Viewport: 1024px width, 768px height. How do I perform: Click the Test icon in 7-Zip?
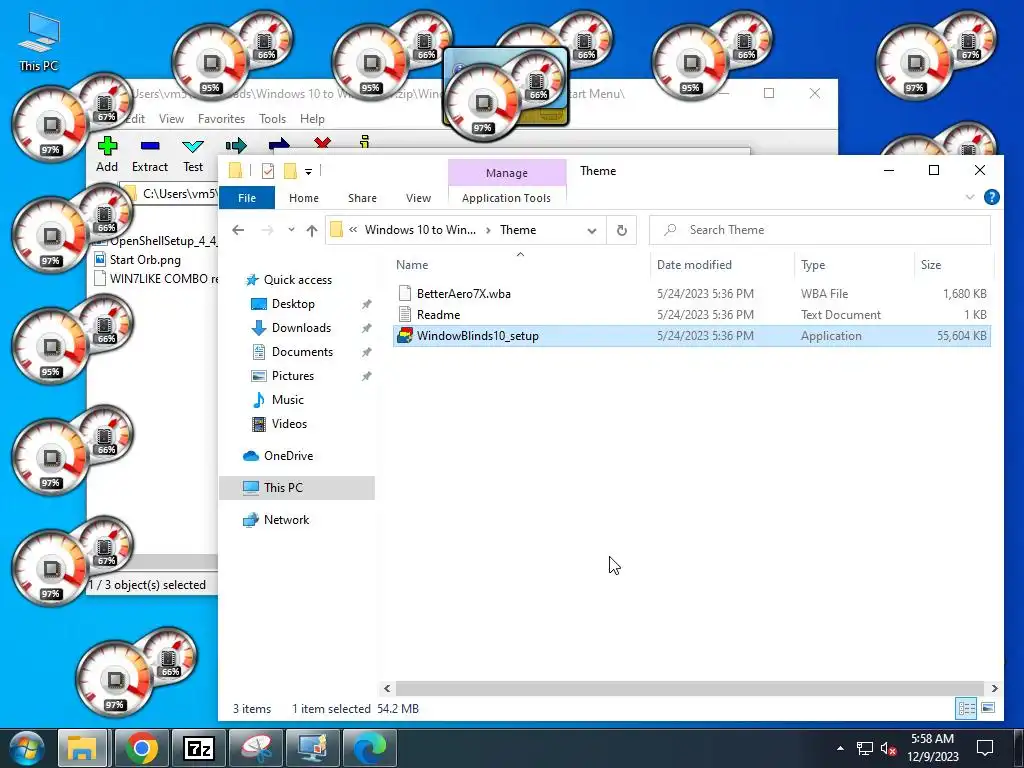pyautogui.click(x=193, y=154)
